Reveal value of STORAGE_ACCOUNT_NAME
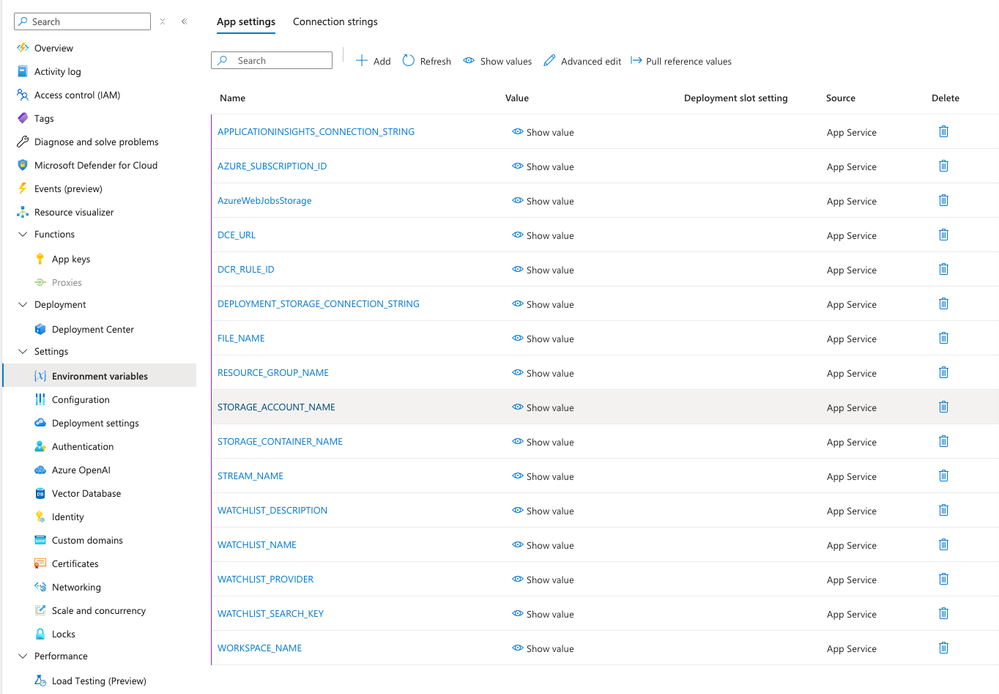 (543, 407)
